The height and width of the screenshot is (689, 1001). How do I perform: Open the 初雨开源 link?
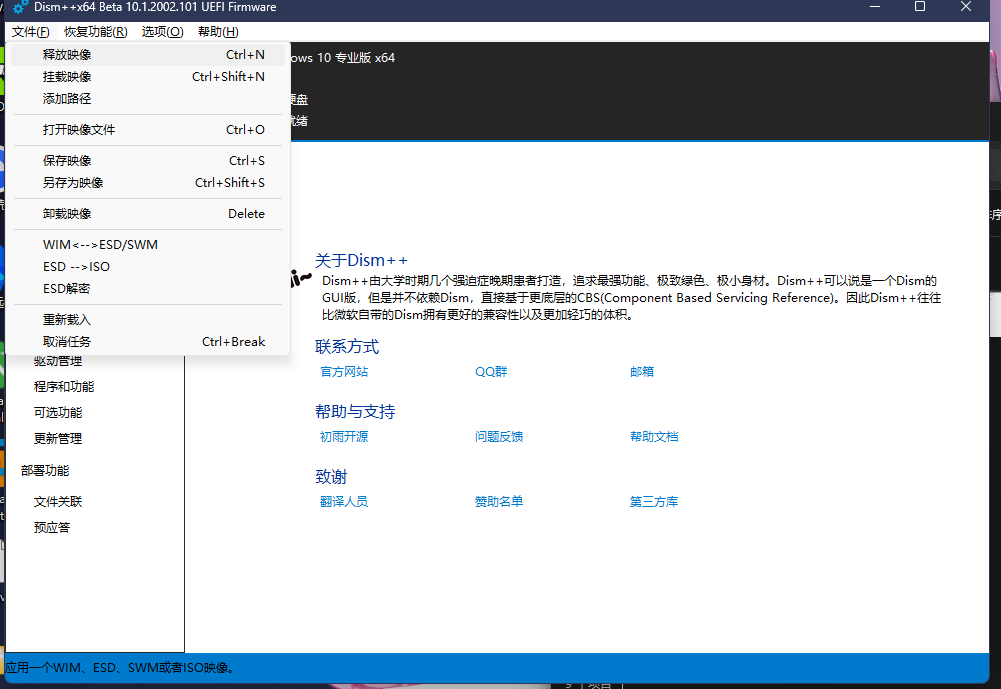coord(344,437)
